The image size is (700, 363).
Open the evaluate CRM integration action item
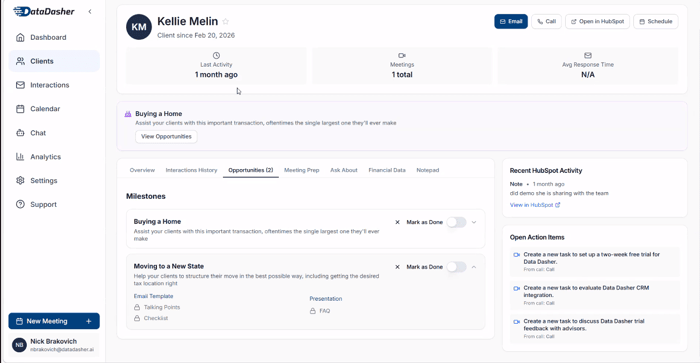click(x=595, y=295)
